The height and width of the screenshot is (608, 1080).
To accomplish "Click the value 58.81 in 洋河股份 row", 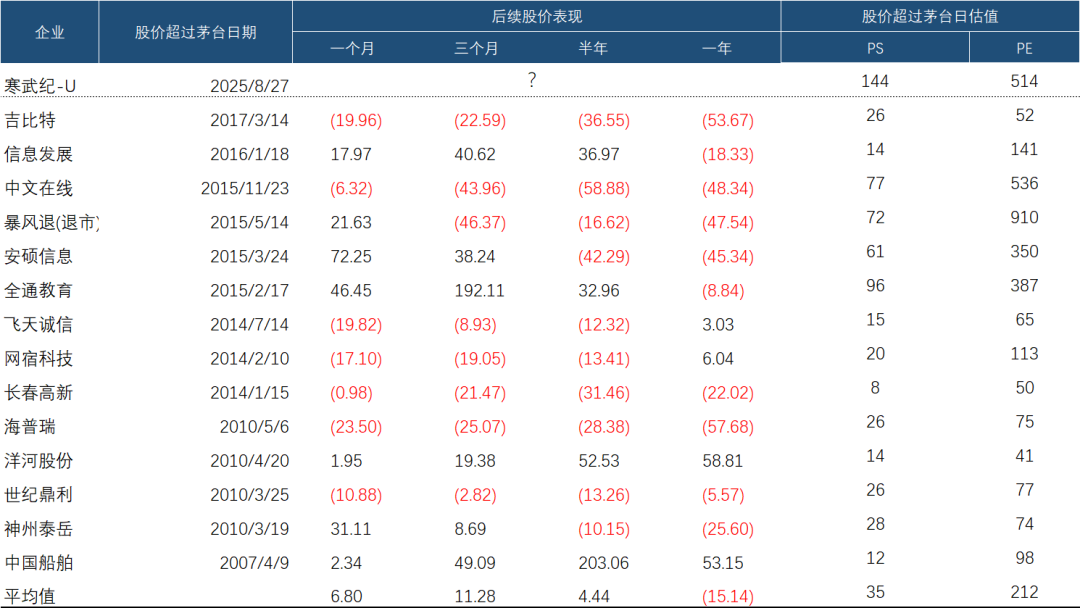I will [x=723, y=461].
